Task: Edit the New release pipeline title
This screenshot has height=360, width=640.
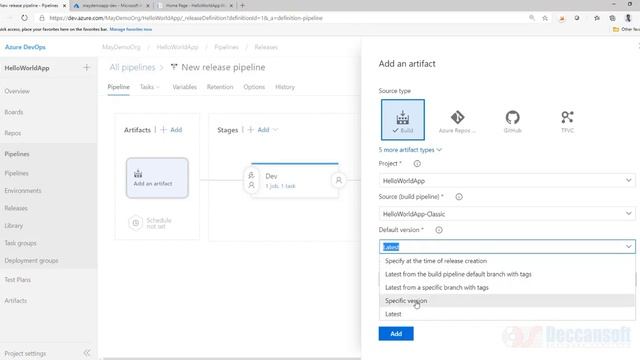Action: (223, 67)
